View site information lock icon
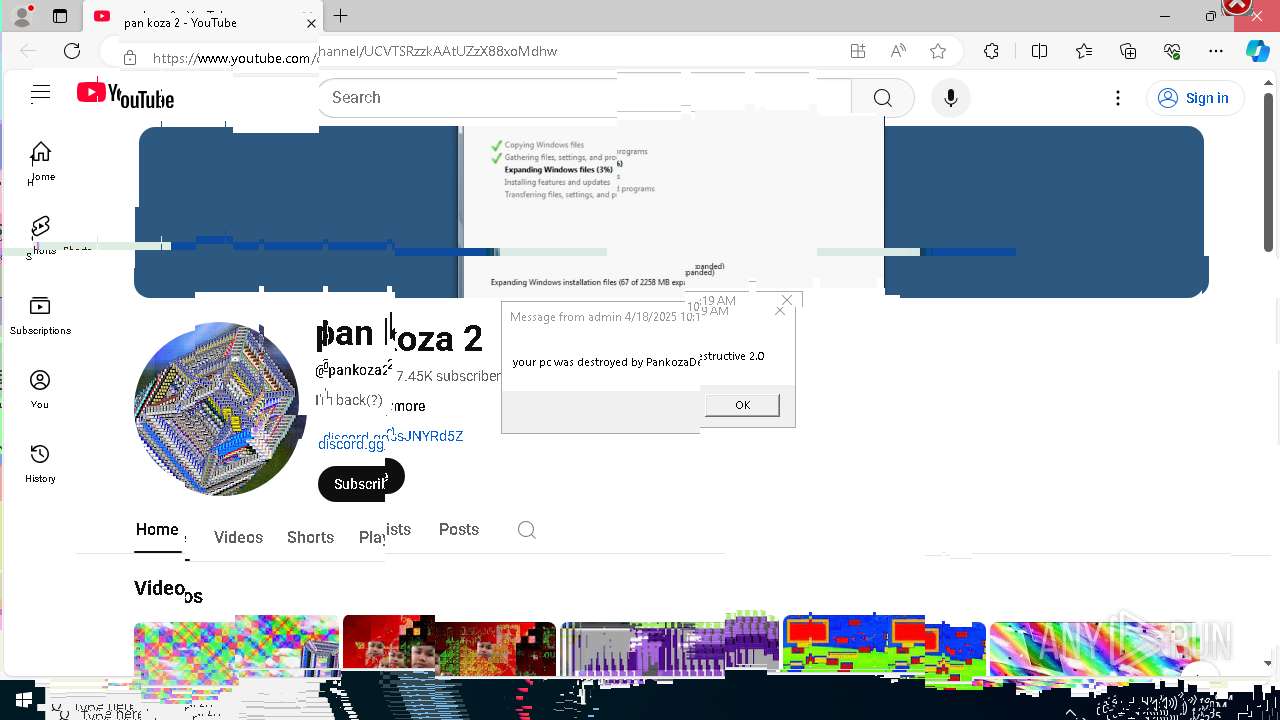This screenshot has width=1280, height=720. click(130, 58)
